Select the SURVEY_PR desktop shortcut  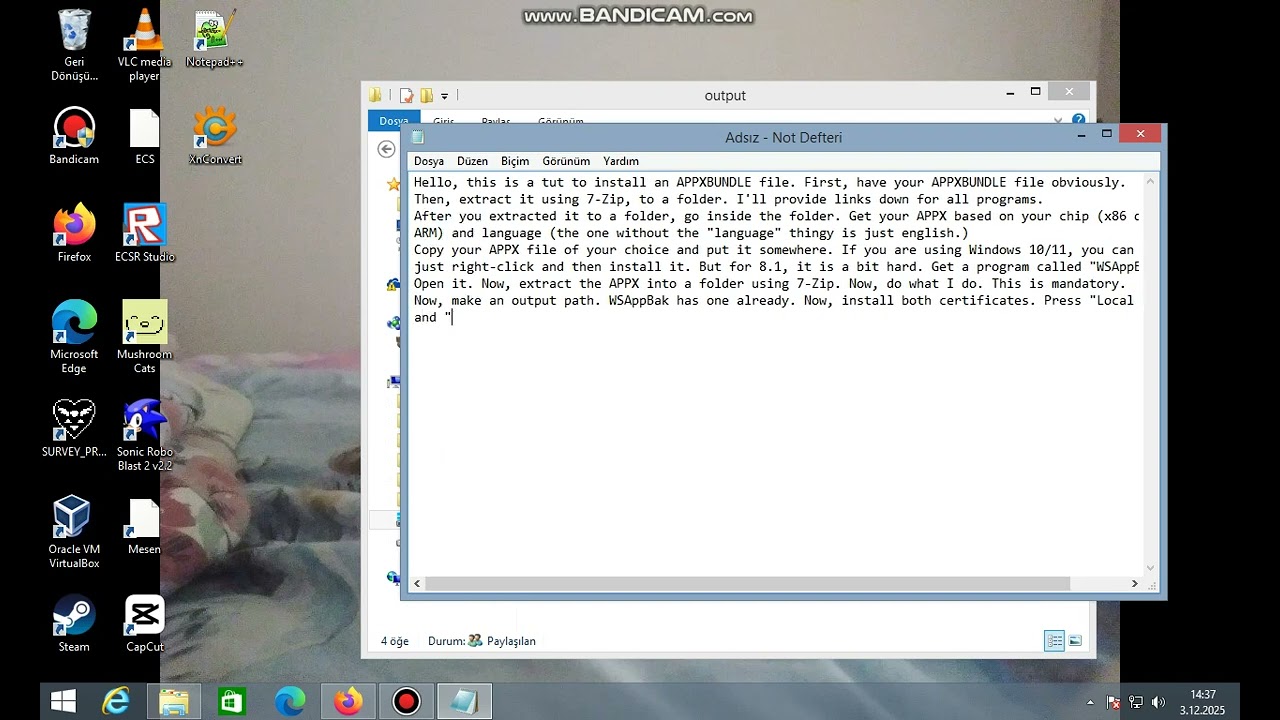(74, 429)
